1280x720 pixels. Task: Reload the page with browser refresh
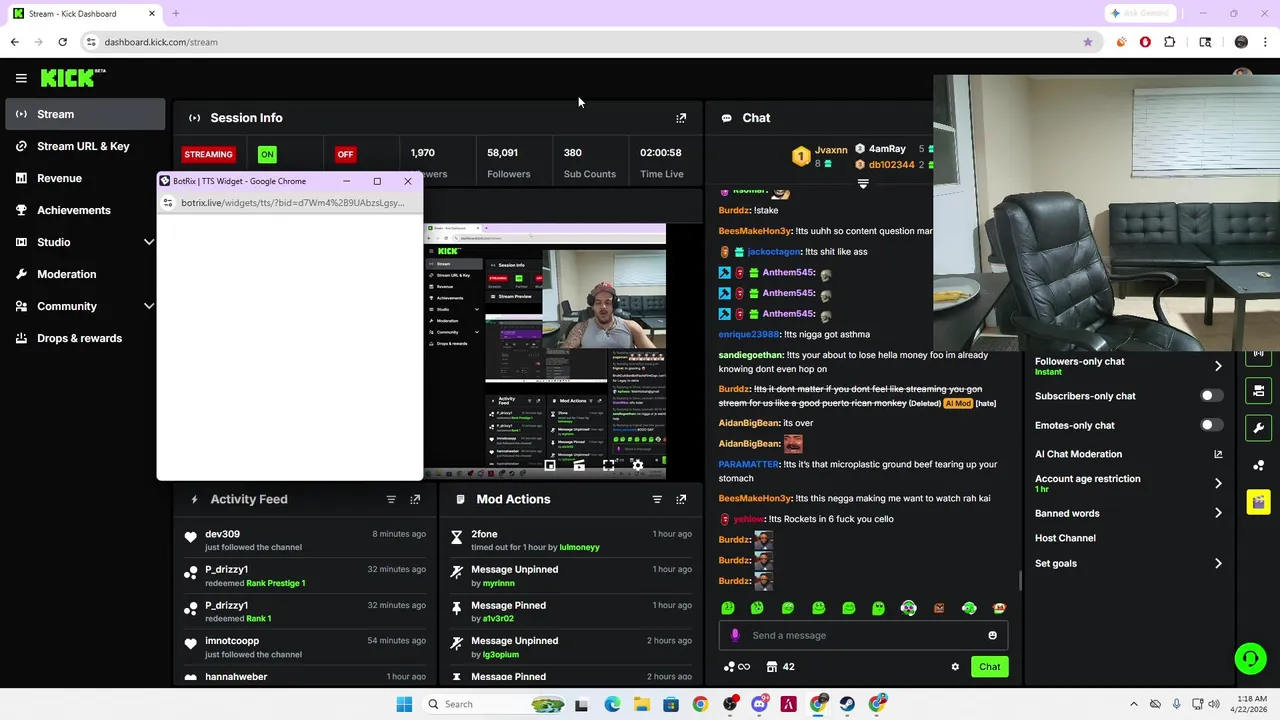(x=62, y=42)
